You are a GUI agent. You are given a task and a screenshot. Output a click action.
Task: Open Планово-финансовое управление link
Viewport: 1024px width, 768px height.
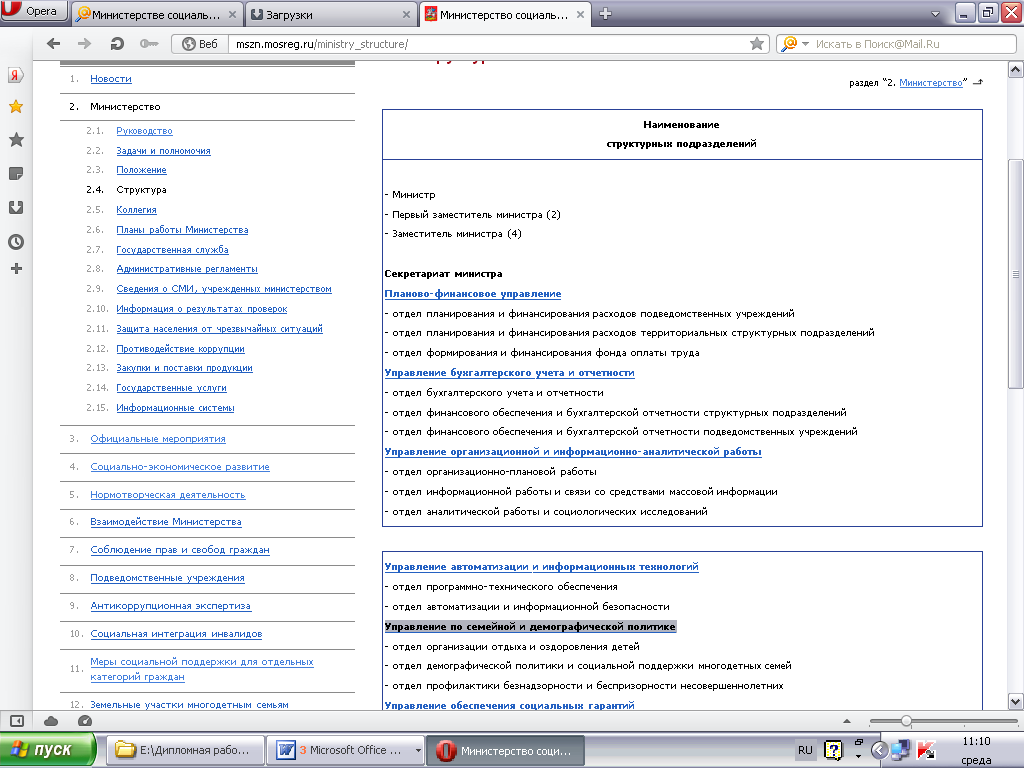pyautogui.click(x=473, y=294)
